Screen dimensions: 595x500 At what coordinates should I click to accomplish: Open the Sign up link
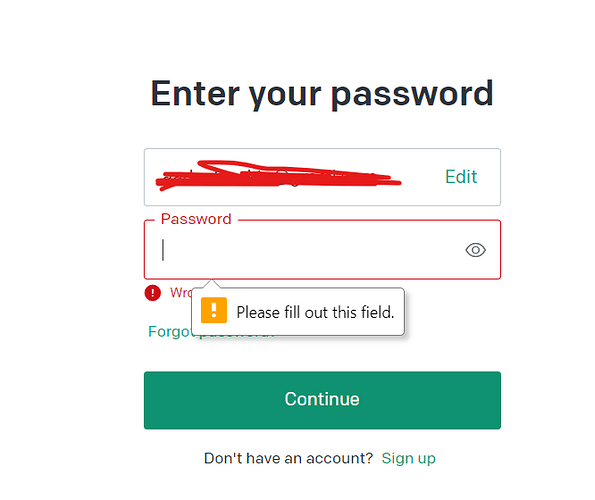pyautogui.click(x=408, y=458)
